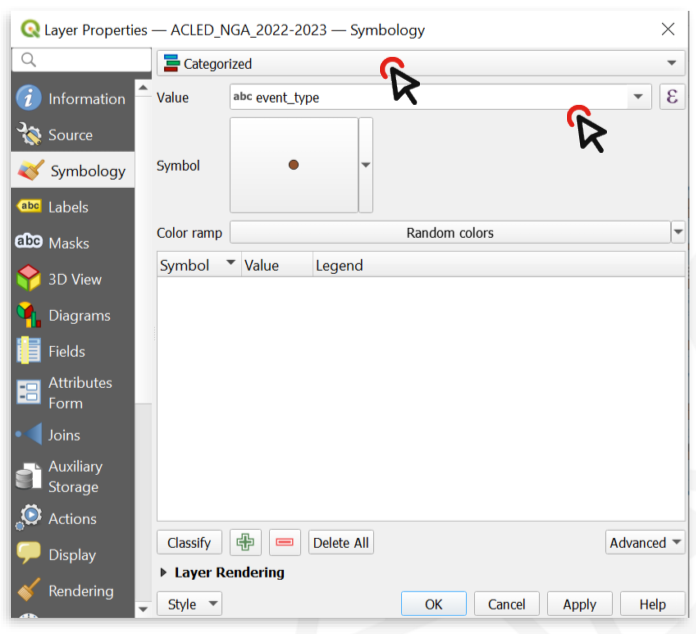Image resolution: width=696 pixels, height=634 pixels.
Task: Switch to the Joins tab
Action: click(64, 435)
